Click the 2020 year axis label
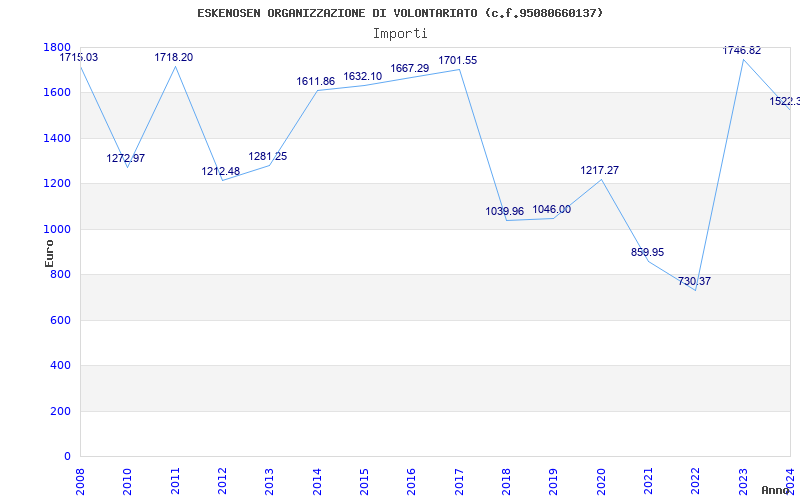This screenshot has width=800, height=500. pos(601,482)
